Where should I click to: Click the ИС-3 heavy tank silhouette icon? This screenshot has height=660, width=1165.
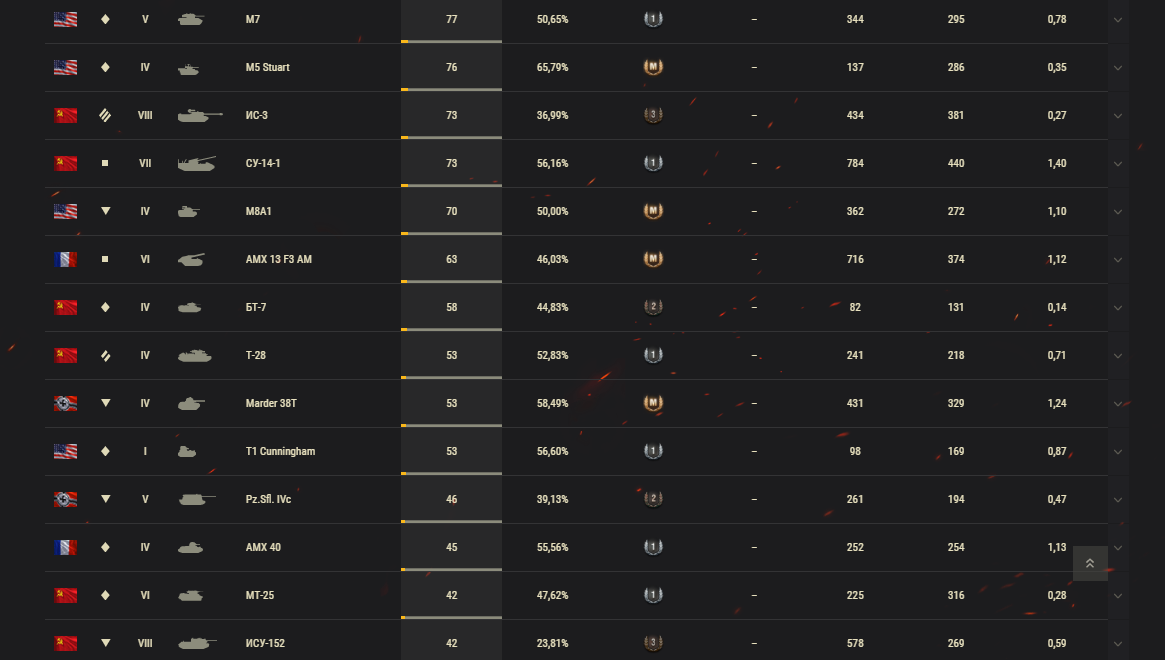pyautogui.click(x=200, y=115)
